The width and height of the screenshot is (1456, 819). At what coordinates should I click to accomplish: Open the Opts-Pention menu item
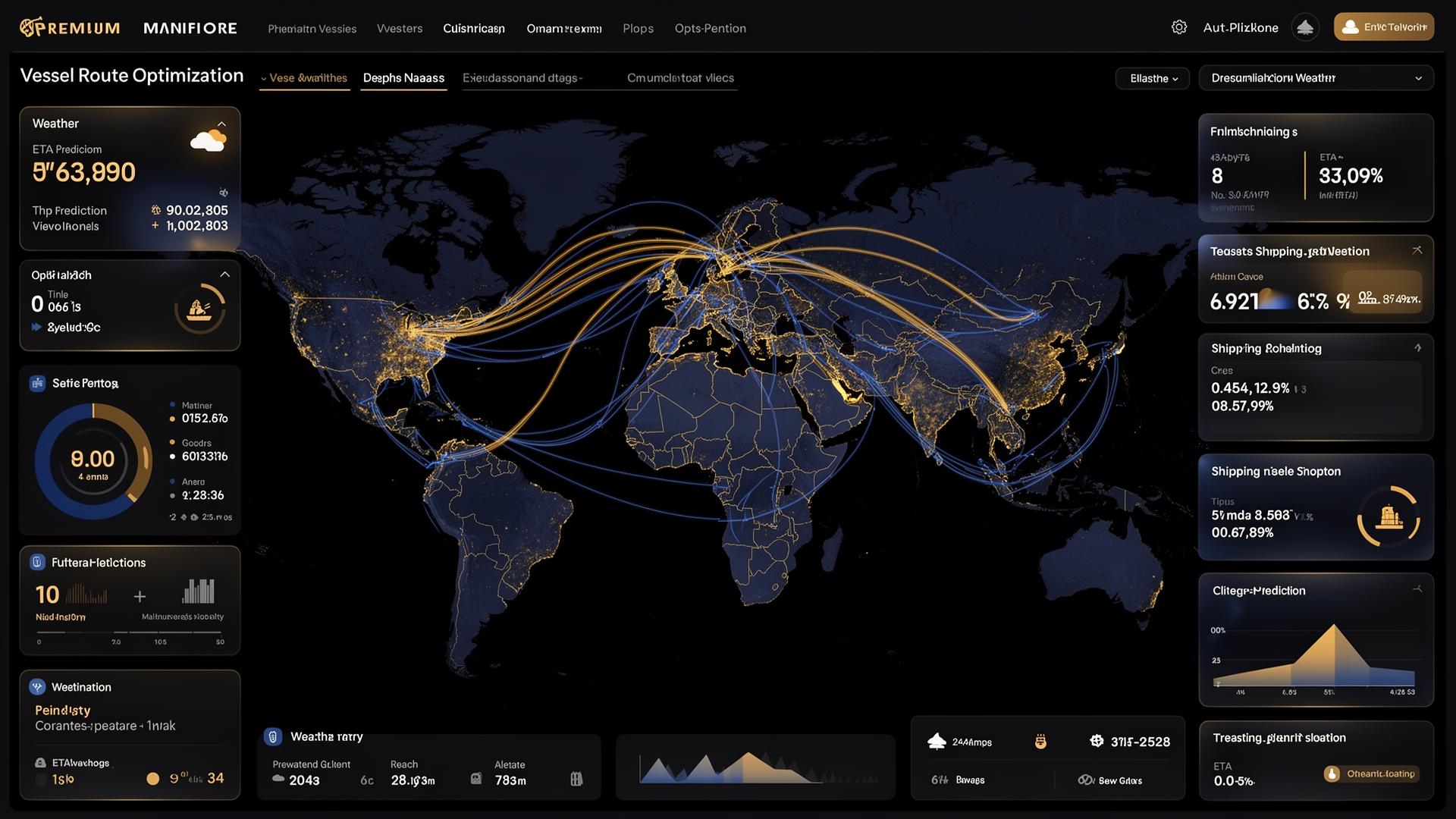tap(711, 28)
